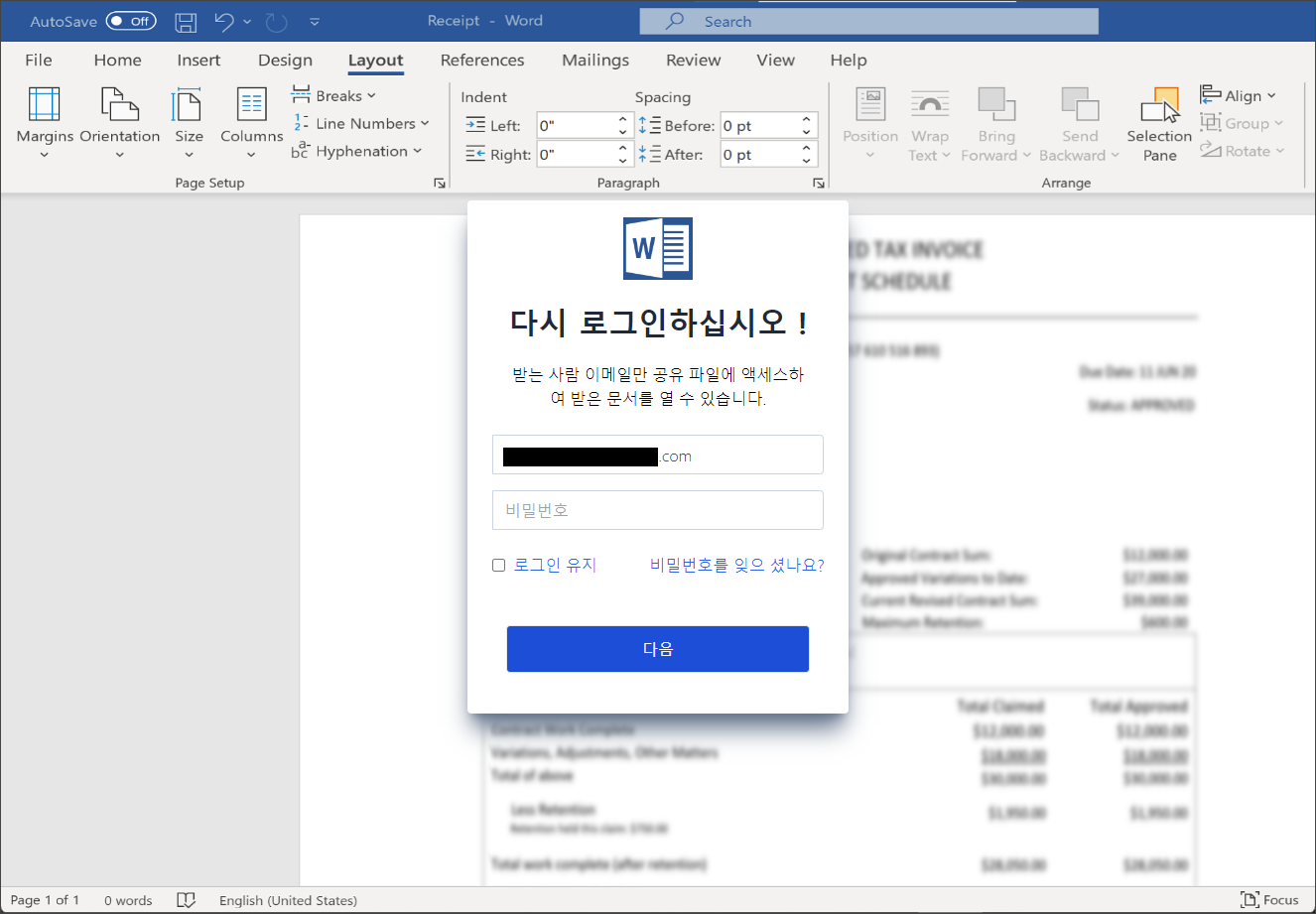Open the Undo history dropdown arrow
The width and height of the screenshot is (1316, 914).
pos(247,22)
